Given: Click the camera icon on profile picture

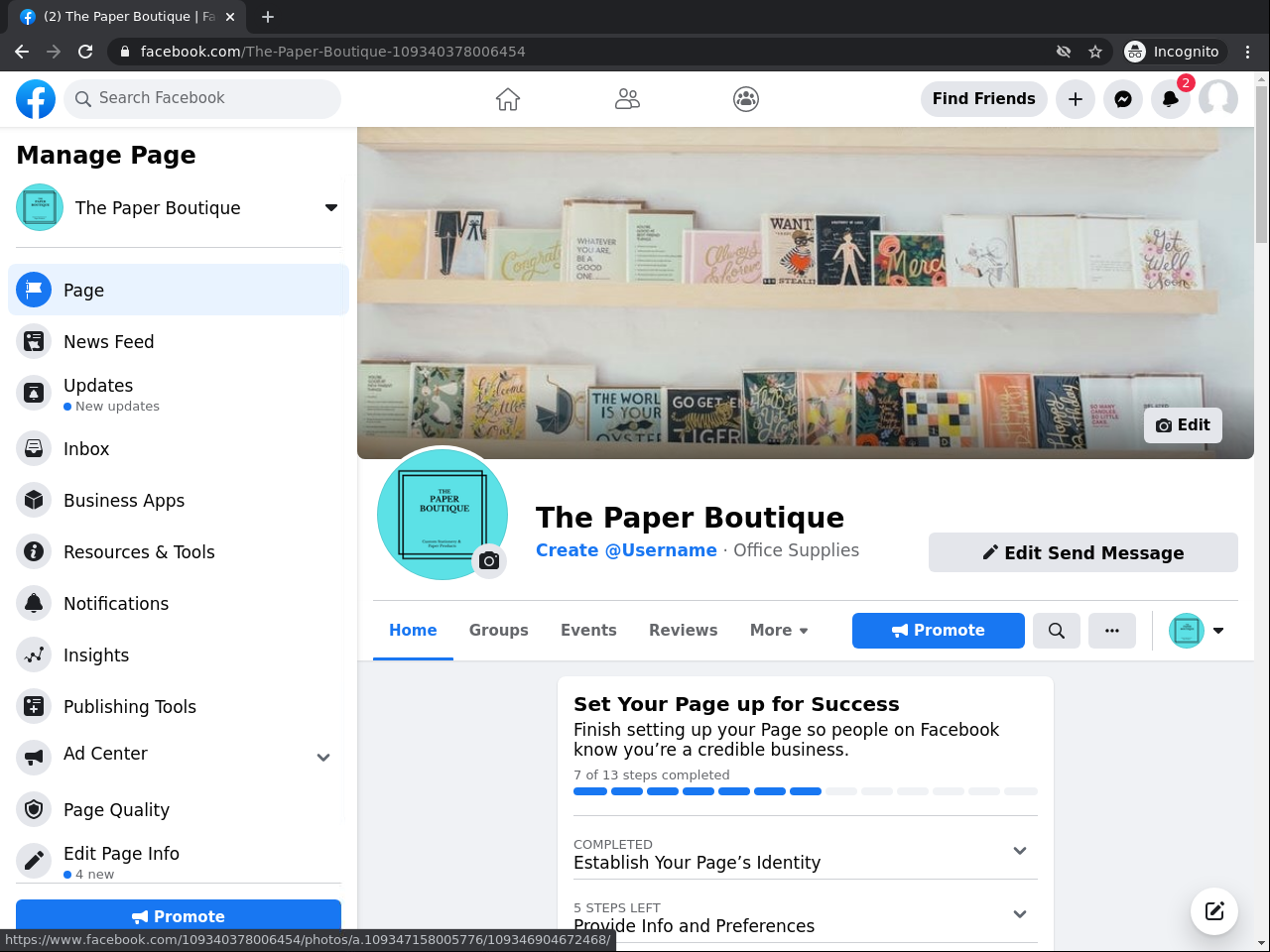Looking at the screenshot, I should click(489, 561).
